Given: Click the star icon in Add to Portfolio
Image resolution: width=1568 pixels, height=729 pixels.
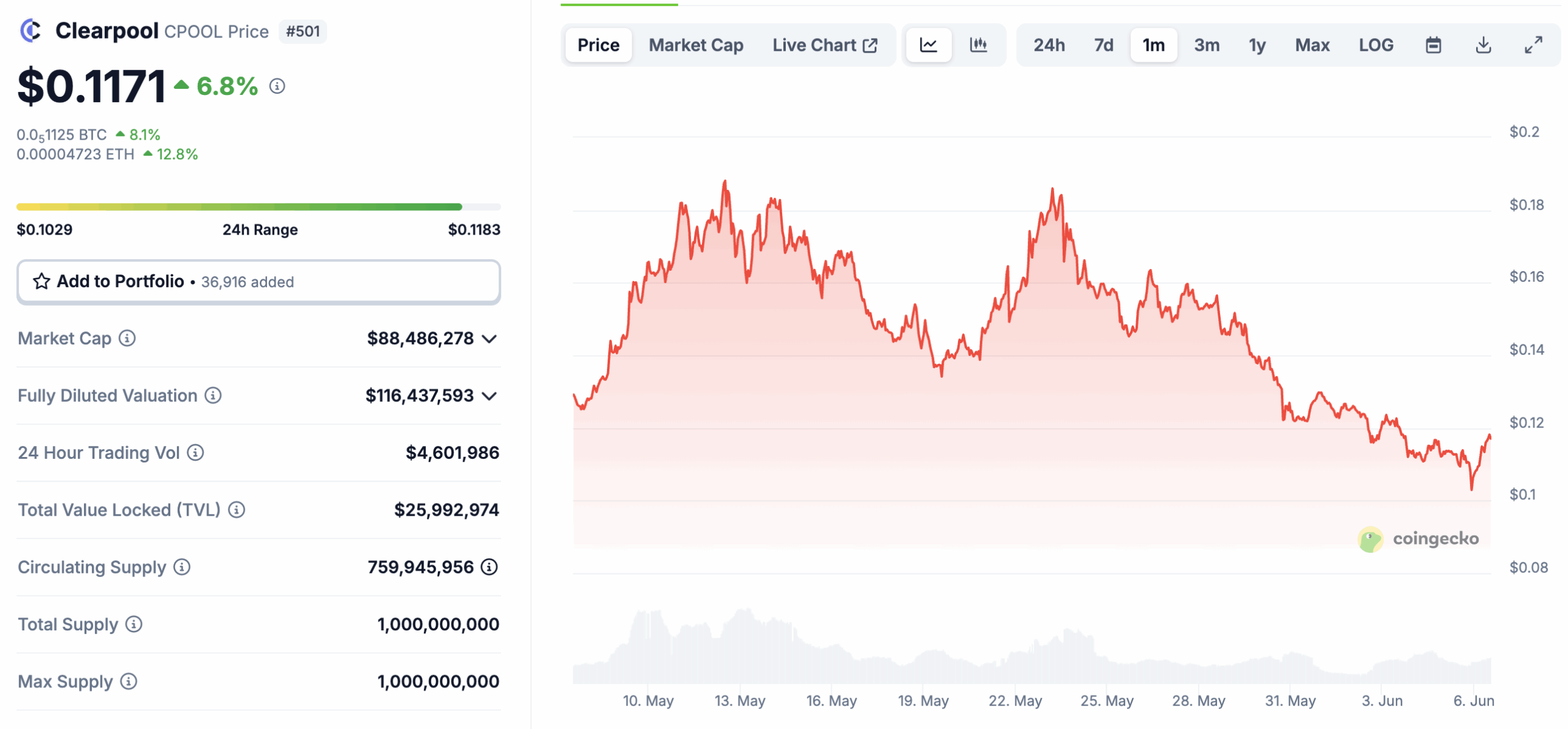Looking at the screenshot, I should [x=41, y=281].
